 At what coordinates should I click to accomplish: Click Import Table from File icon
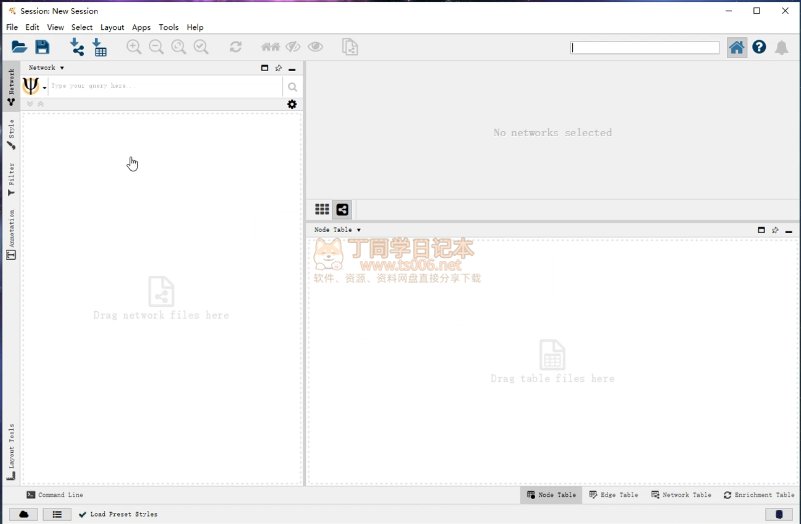click(99, 47)
